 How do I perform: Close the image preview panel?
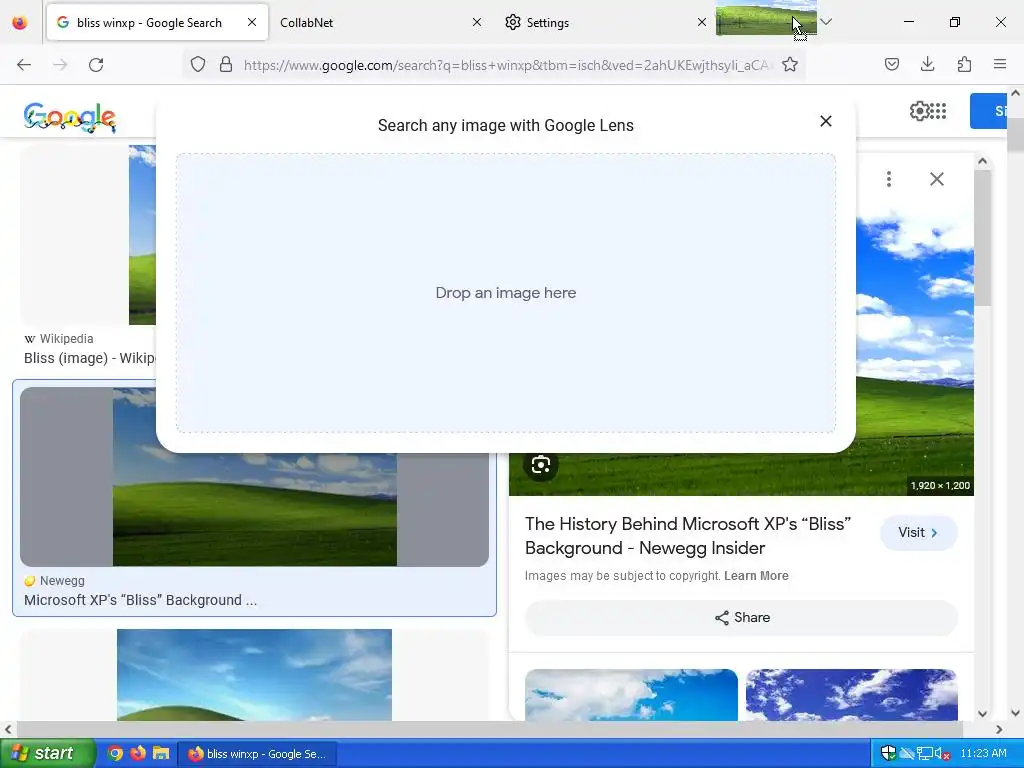936,179
